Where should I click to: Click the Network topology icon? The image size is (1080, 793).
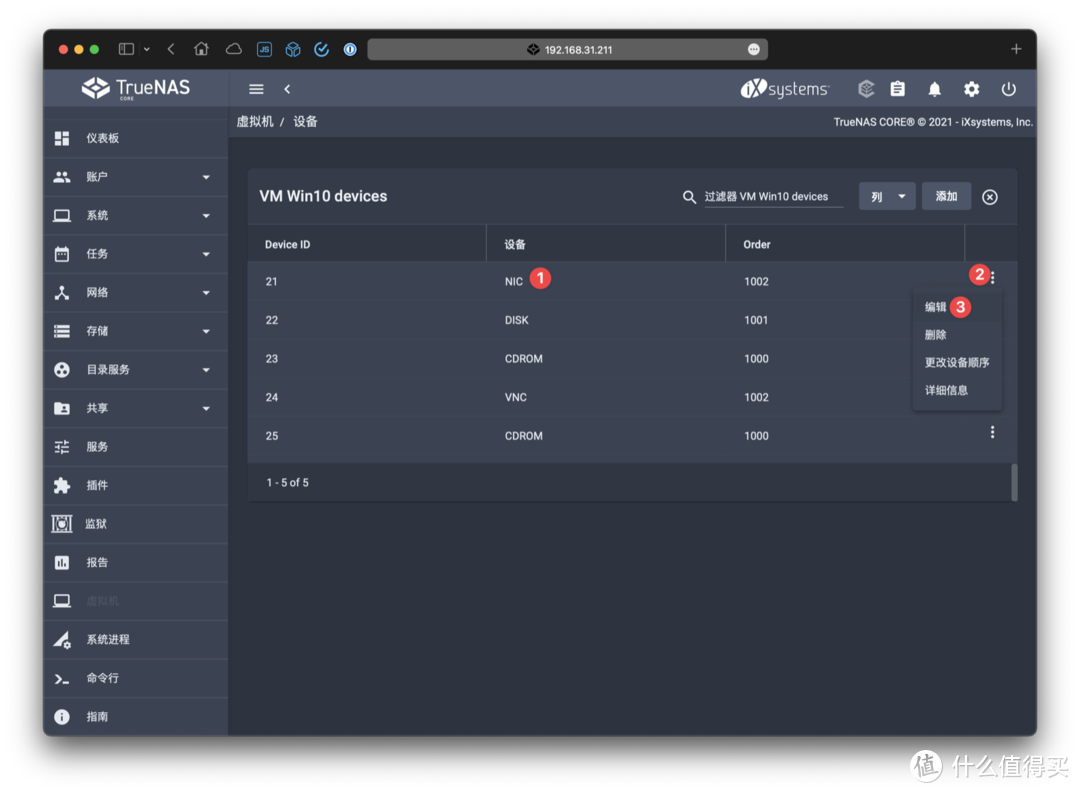click(x=62, y=293)
